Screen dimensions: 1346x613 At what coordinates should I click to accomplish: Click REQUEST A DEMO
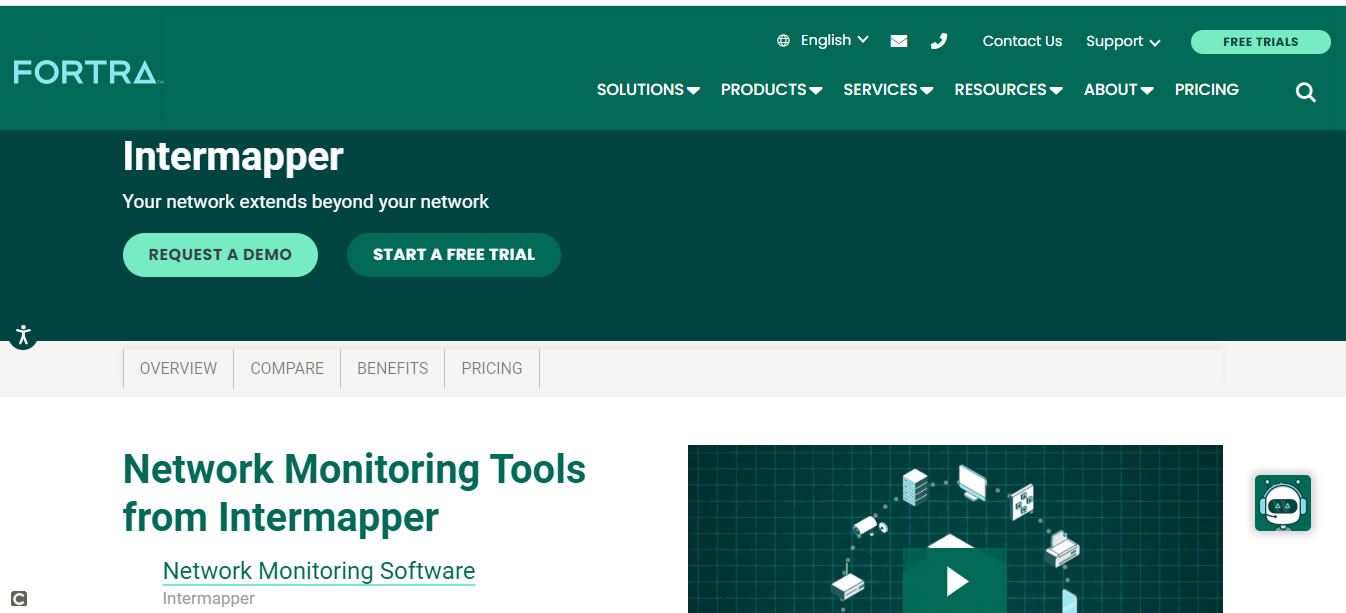click(x=220, y=255)
